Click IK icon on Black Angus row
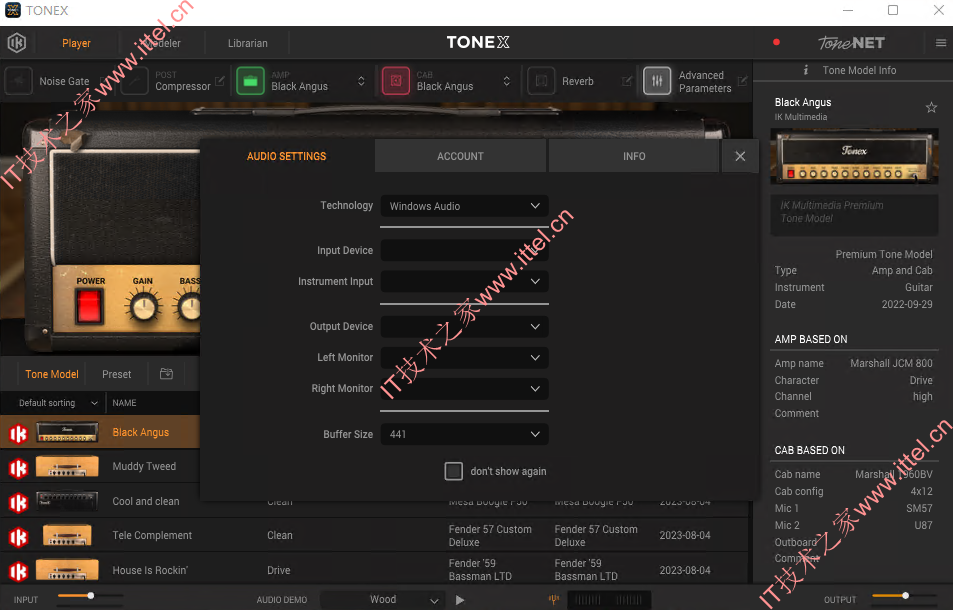 coord(18,433)
